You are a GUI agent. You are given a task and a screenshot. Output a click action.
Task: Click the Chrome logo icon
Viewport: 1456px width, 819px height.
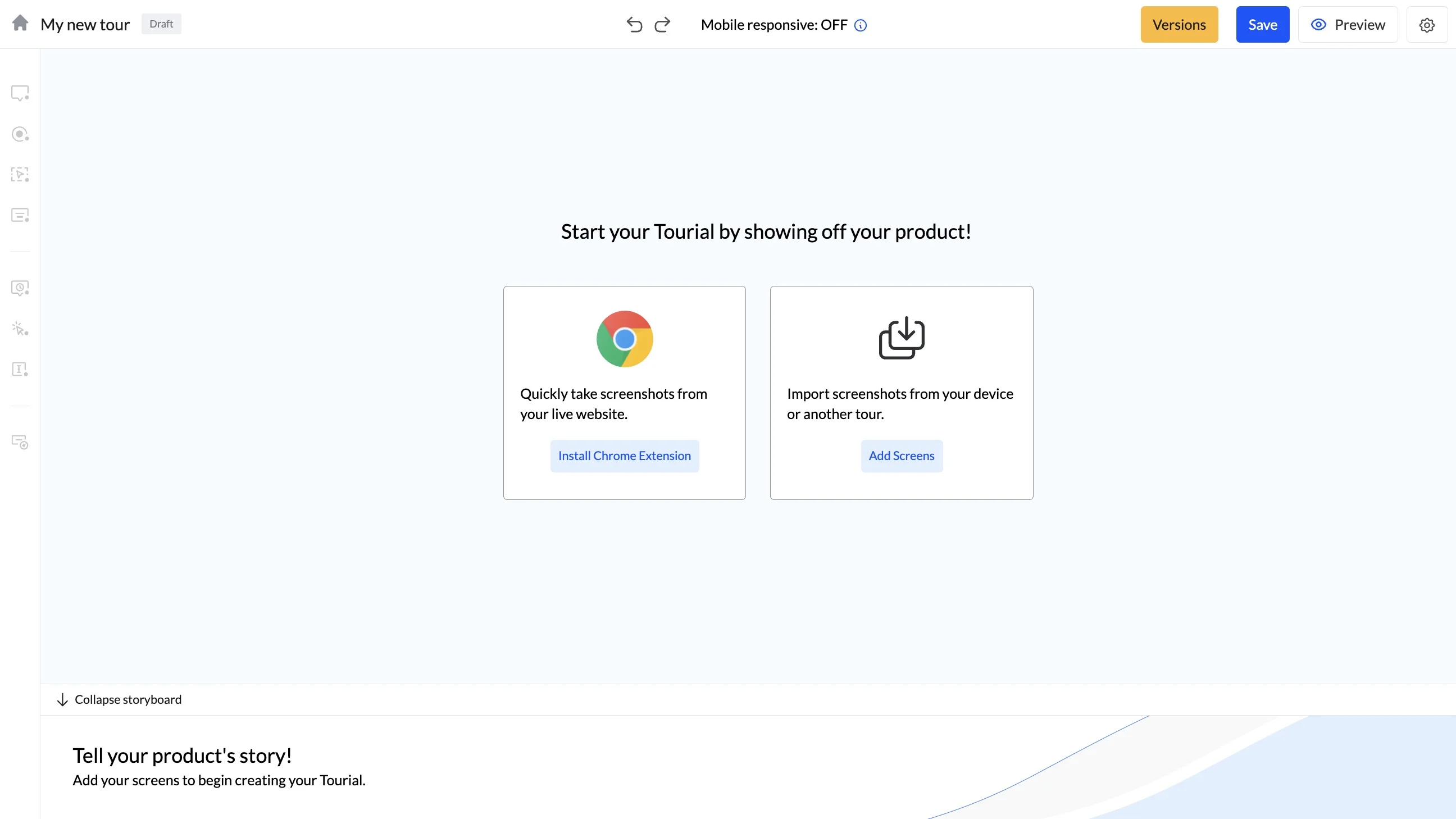(x=625, y=339)
